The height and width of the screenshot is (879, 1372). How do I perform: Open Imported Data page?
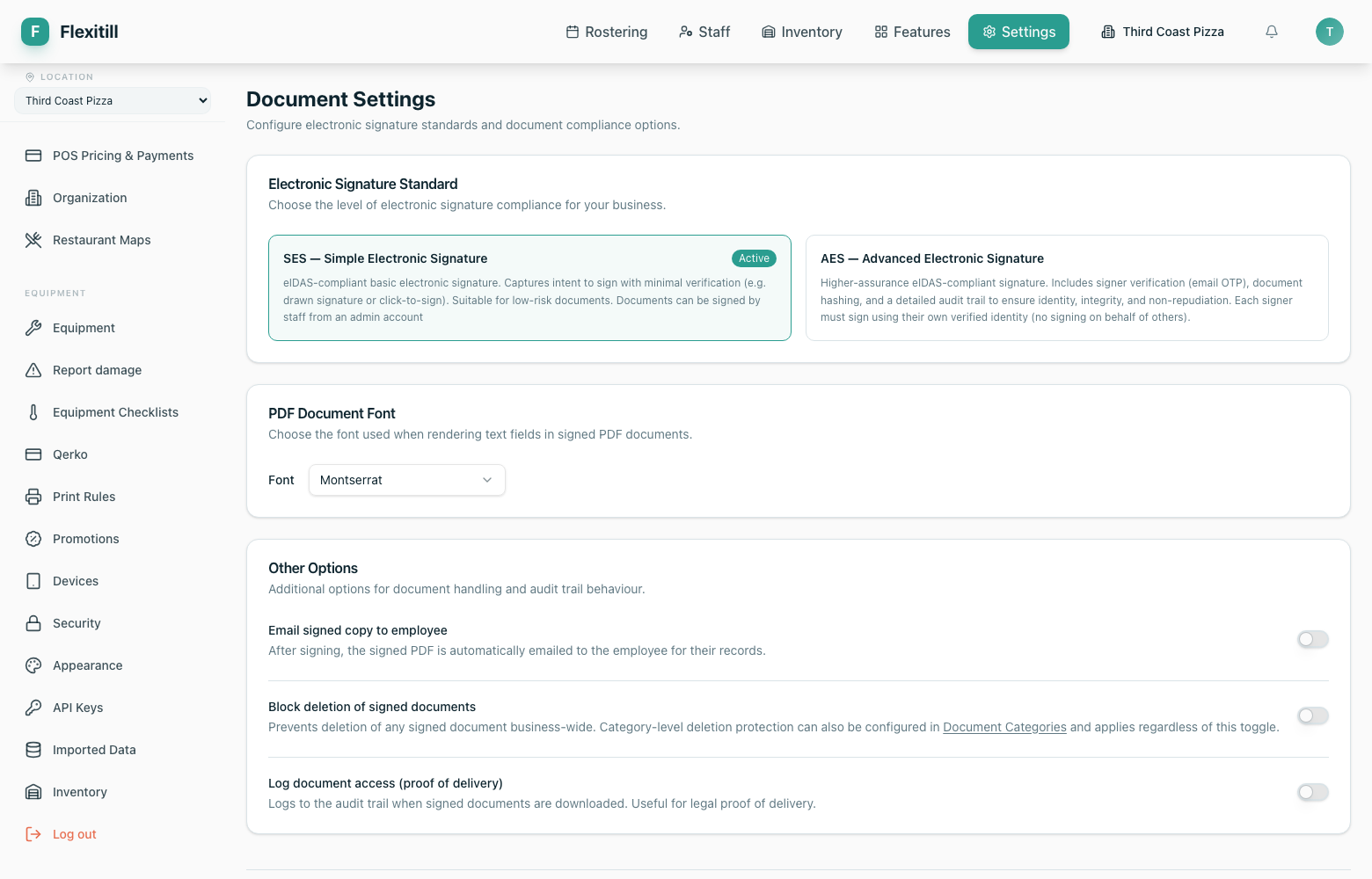[x=113, y=750]
